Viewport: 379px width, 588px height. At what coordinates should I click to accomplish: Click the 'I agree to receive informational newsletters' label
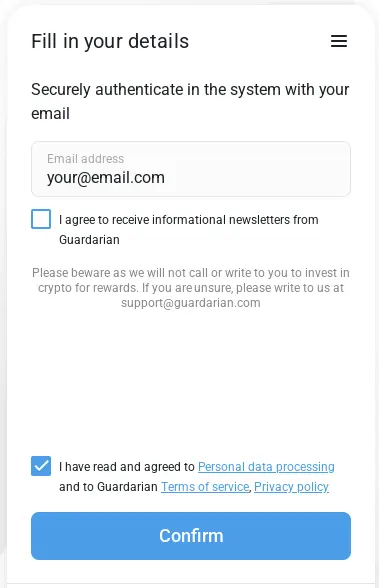point(189,229)
